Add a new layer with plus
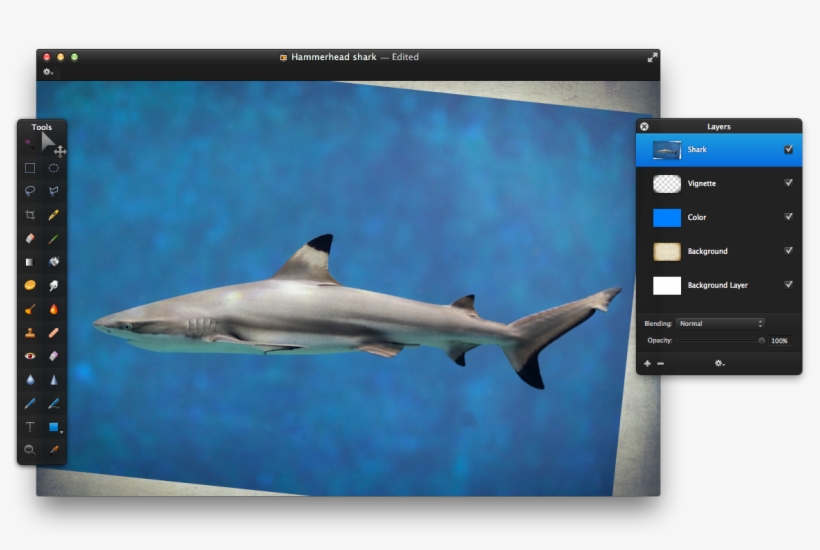This screenshot has height=550, width=820. pyautogui.click(x=647, y=363)
